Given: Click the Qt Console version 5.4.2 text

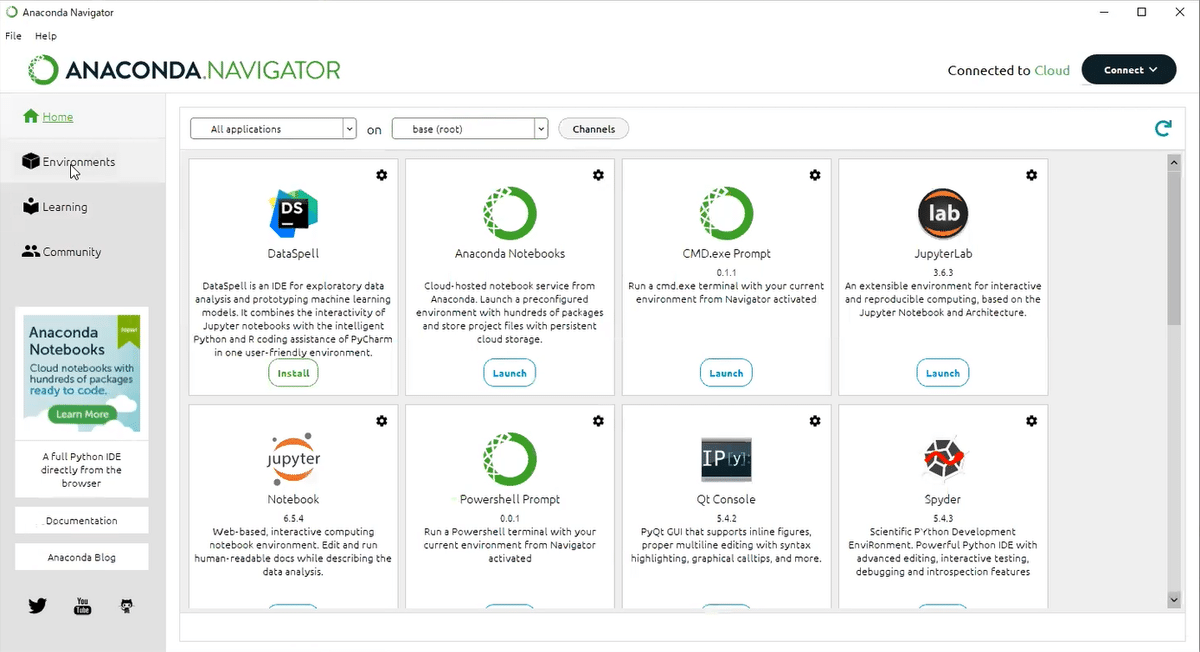Looking at the screenshot, I should 726,518.
